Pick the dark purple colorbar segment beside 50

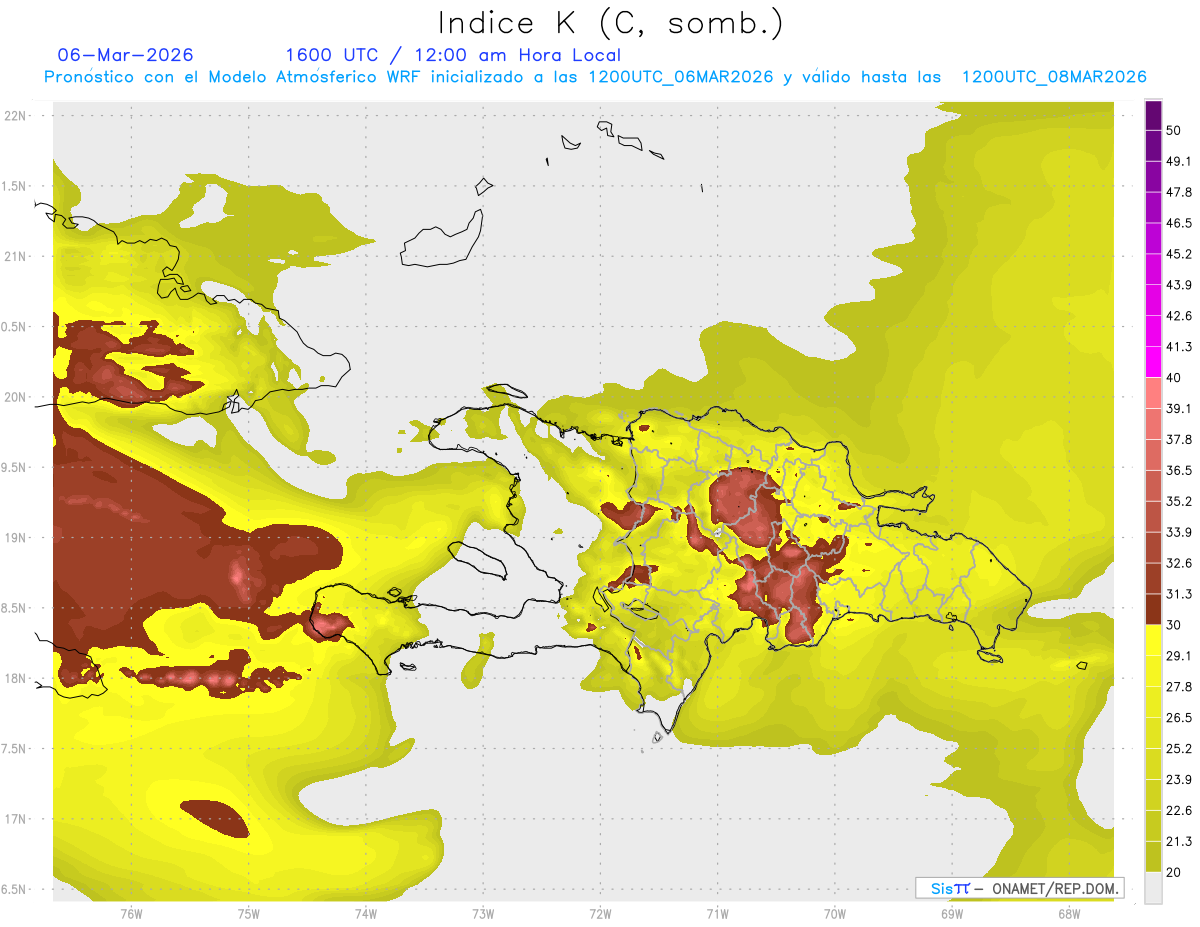tap(1153, 116)
